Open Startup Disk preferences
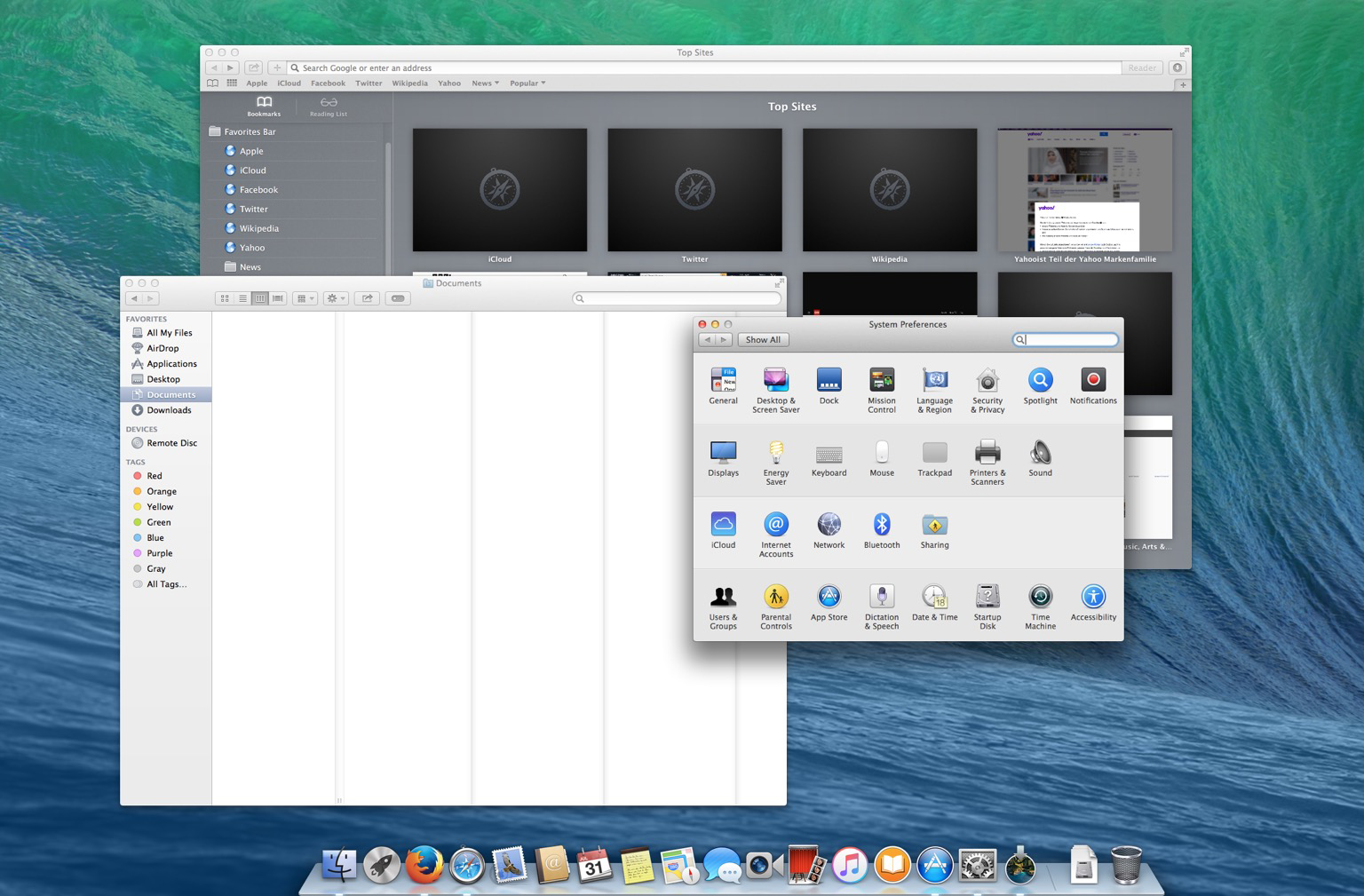Screen dimensions: 1364x896 click(987, 607)
